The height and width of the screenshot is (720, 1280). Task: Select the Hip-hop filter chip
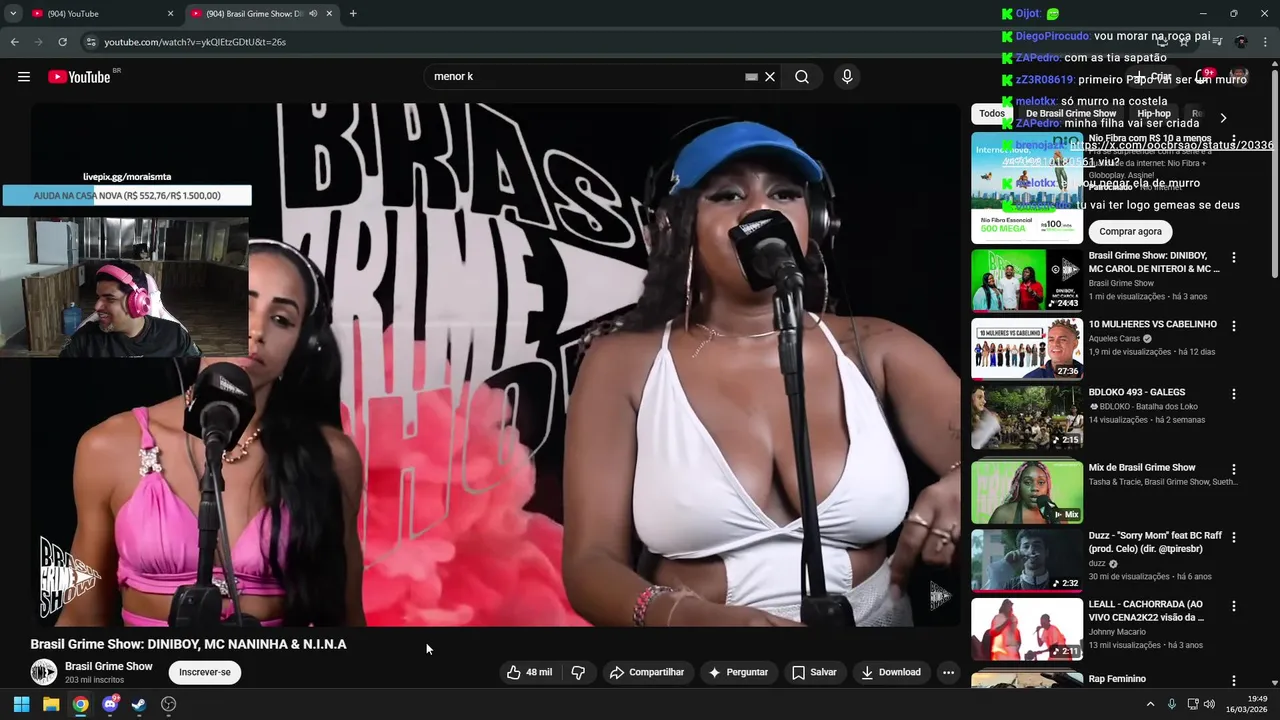coord(1154,114)
